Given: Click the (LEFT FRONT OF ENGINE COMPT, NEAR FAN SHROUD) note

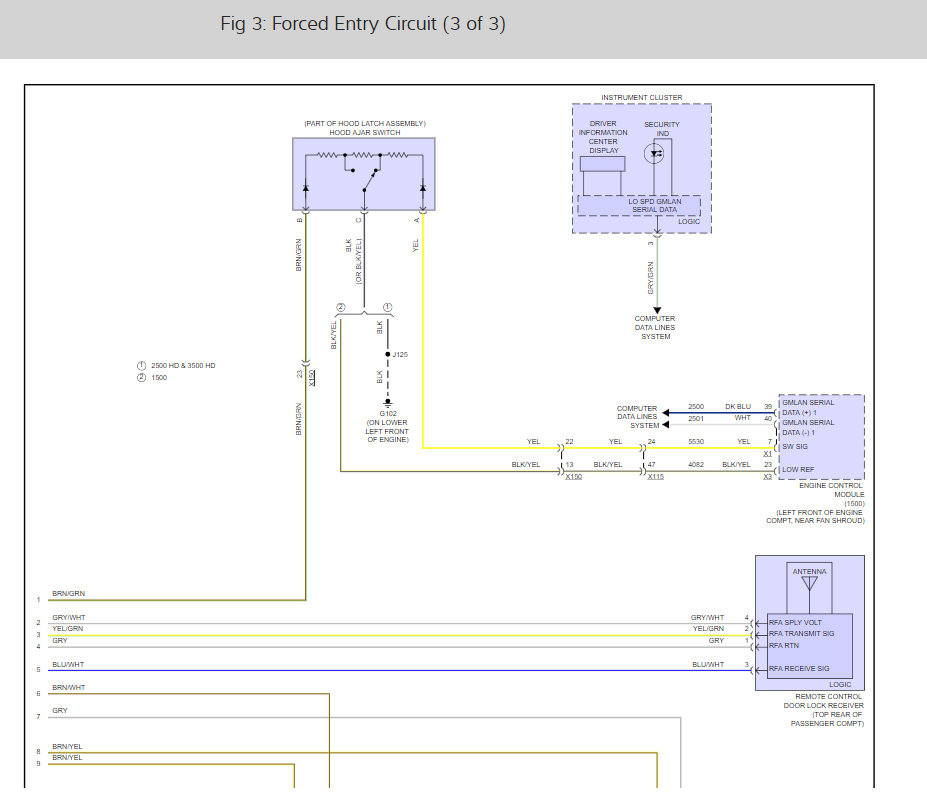Looking at the screenshot, I should [815, 516].
